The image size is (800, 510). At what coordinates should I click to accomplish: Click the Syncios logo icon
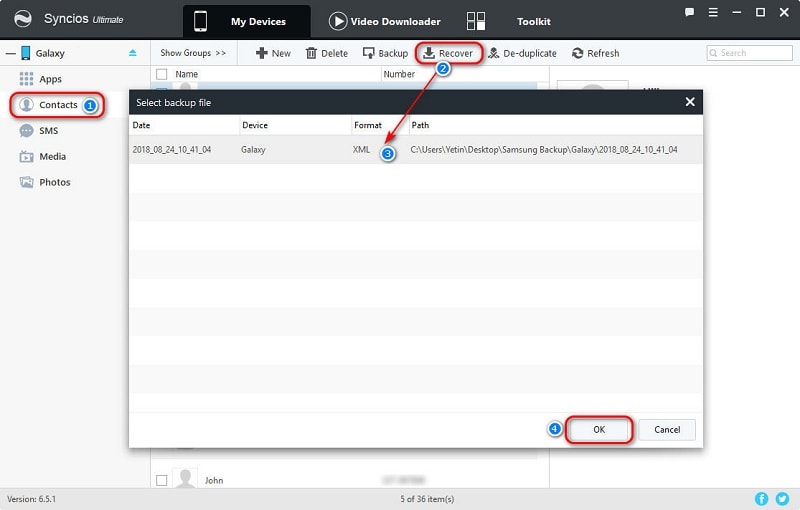pyautogui.click(x=22, y=19)
